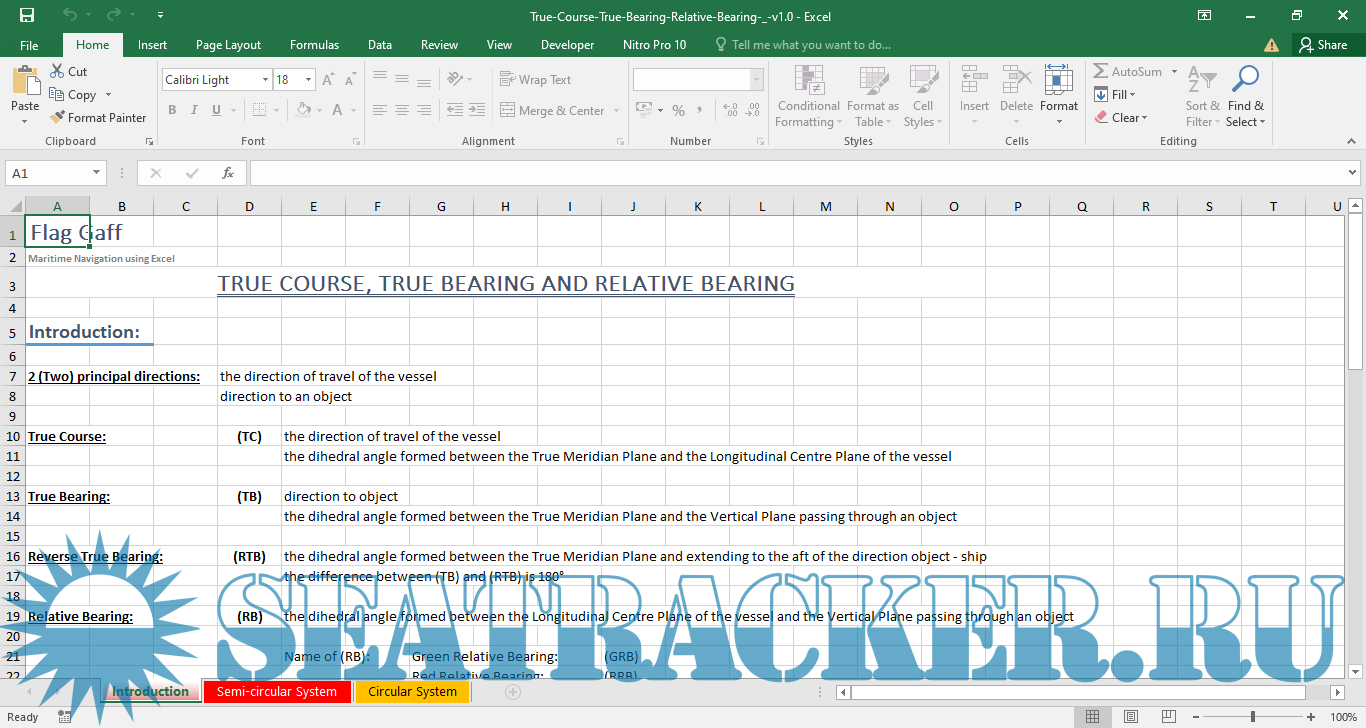Image resolution: width=1366 pixels, height=728 pixels.
Task: Toggle Bold formatting
Action: pos(172,110)
